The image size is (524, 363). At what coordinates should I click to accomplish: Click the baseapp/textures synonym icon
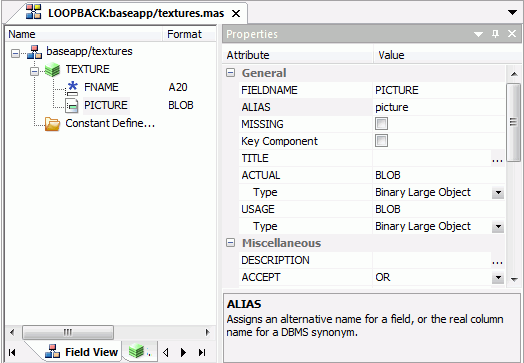point(34,52)
